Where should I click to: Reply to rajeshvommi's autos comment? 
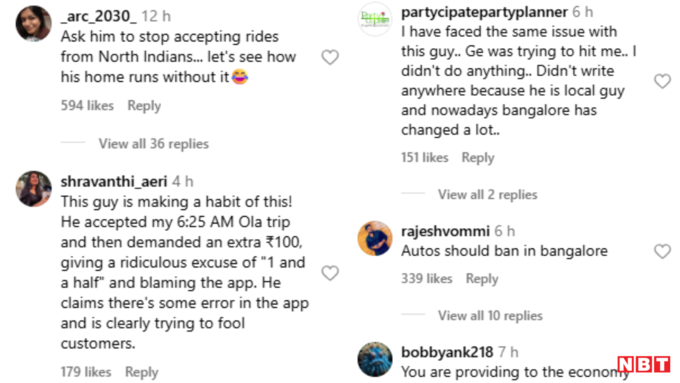[x=482, y=279]
